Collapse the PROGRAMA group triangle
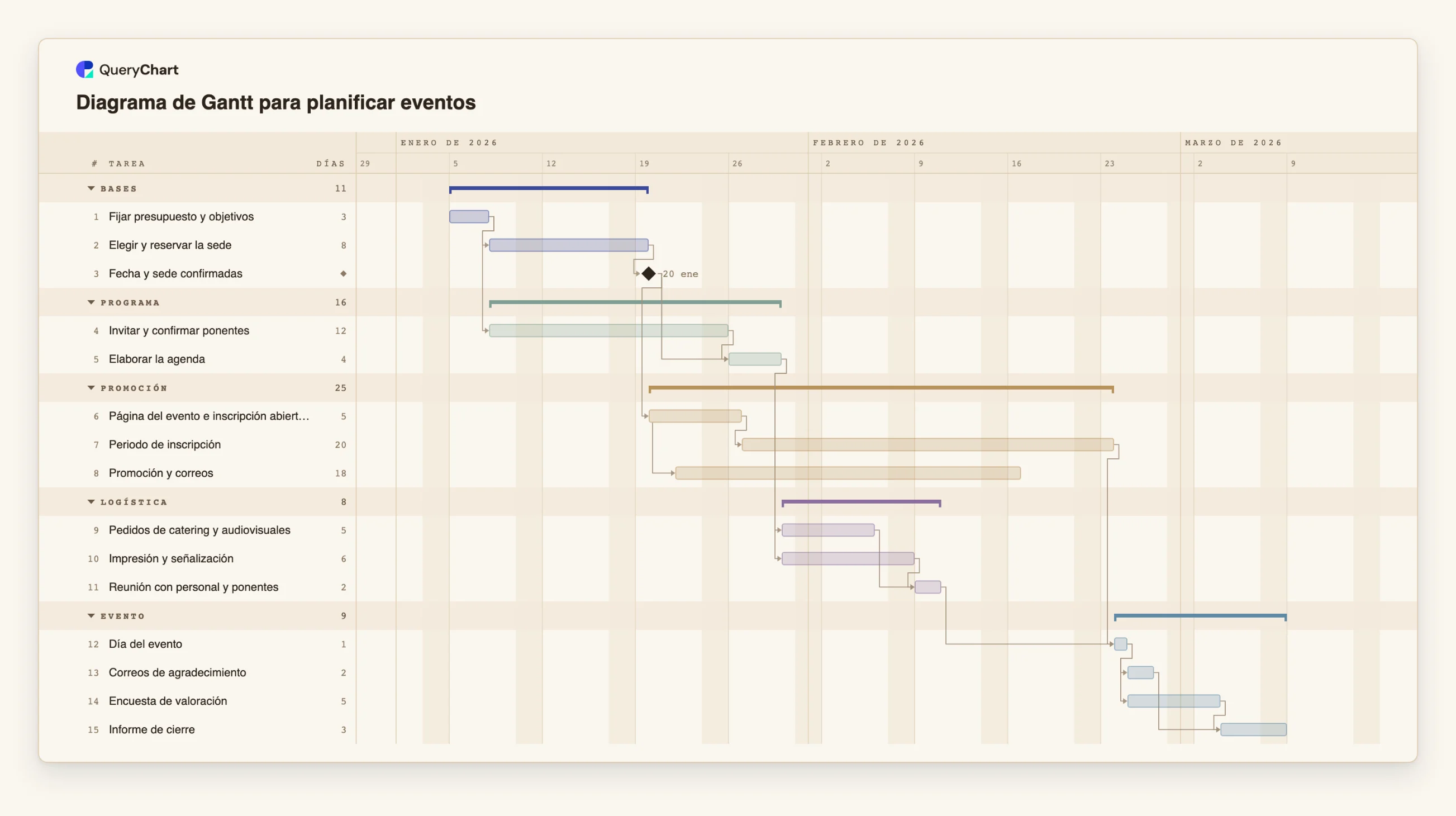 [91, 302]
